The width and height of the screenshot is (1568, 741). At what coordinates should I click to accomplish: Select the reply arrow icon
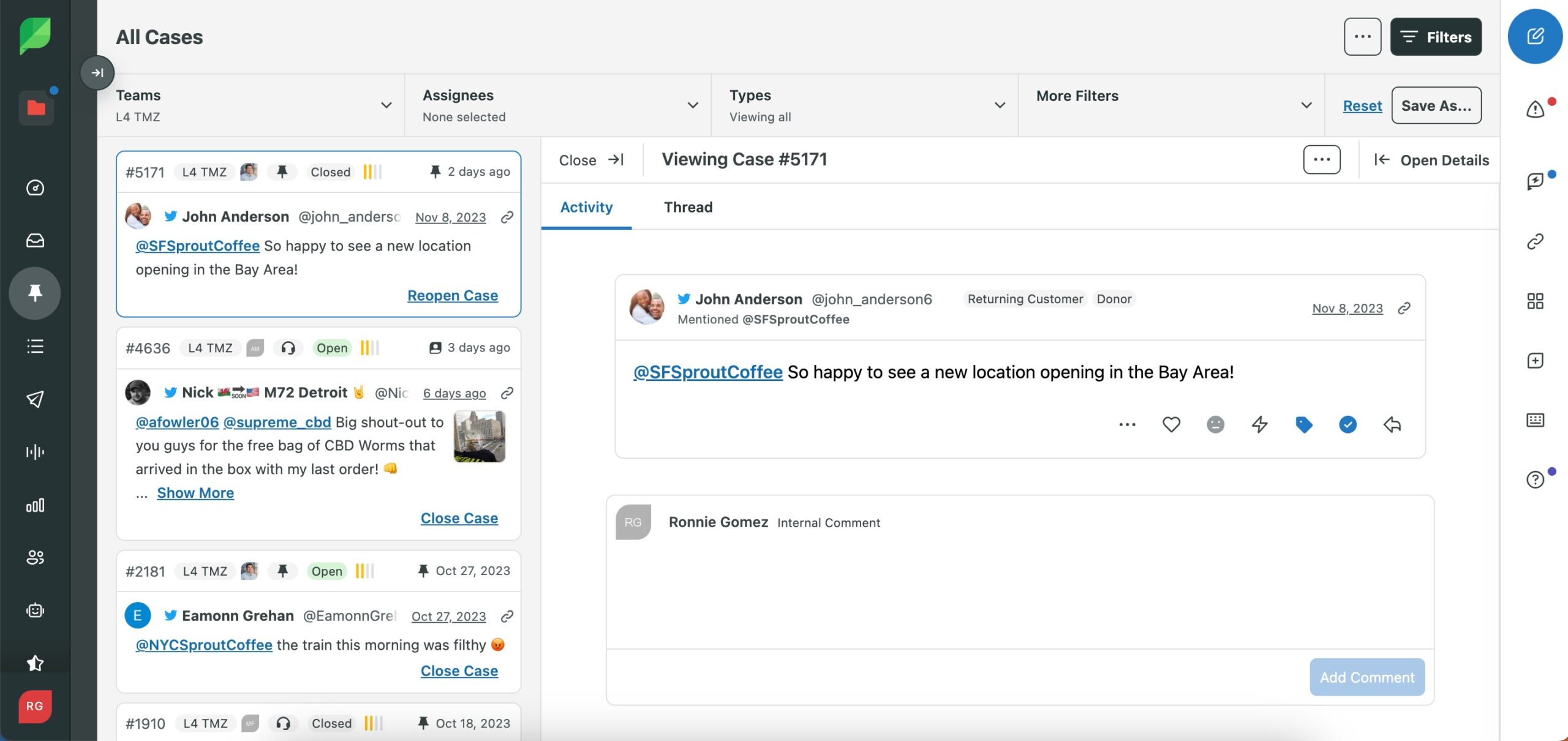[x=1391, y=424]
